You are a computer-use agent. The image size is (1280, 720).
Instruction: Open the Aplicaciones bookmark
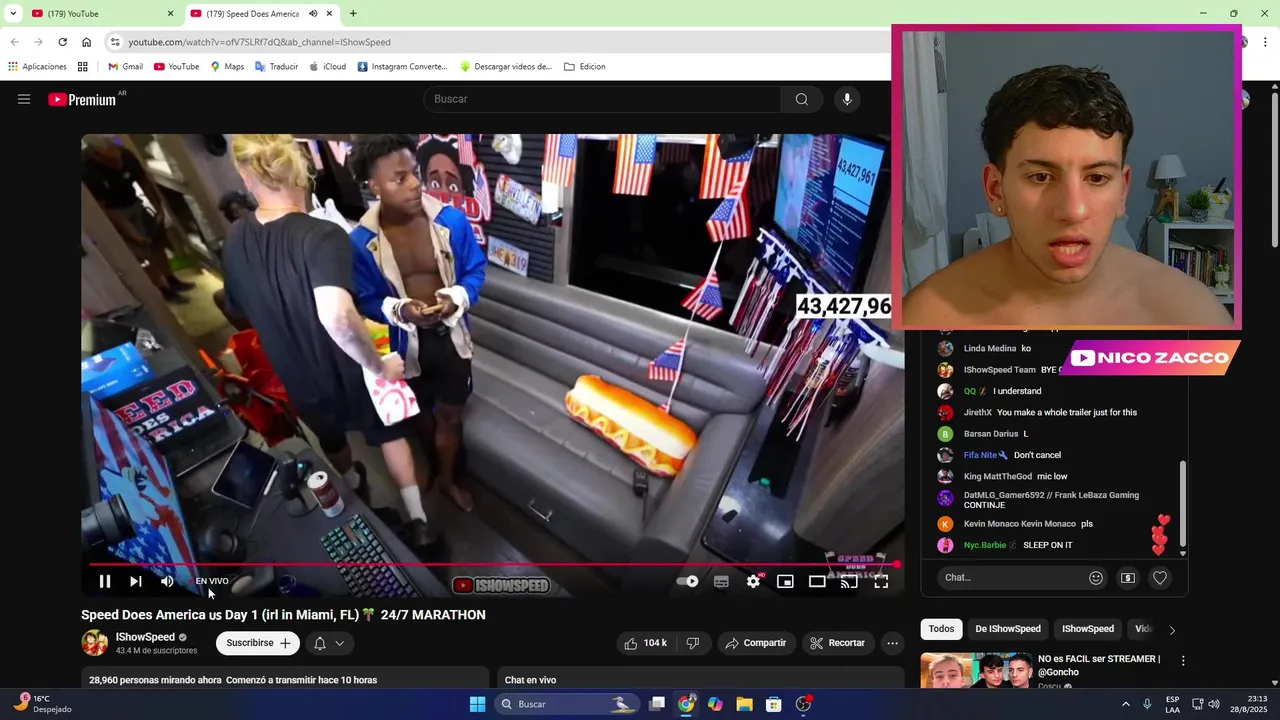(37, 67)
